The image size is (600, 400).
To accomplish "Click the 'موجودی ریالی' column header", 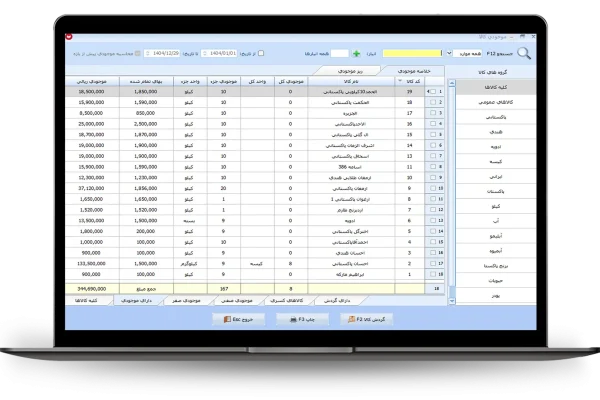I will pyautogui.click(x=92, y=81).
